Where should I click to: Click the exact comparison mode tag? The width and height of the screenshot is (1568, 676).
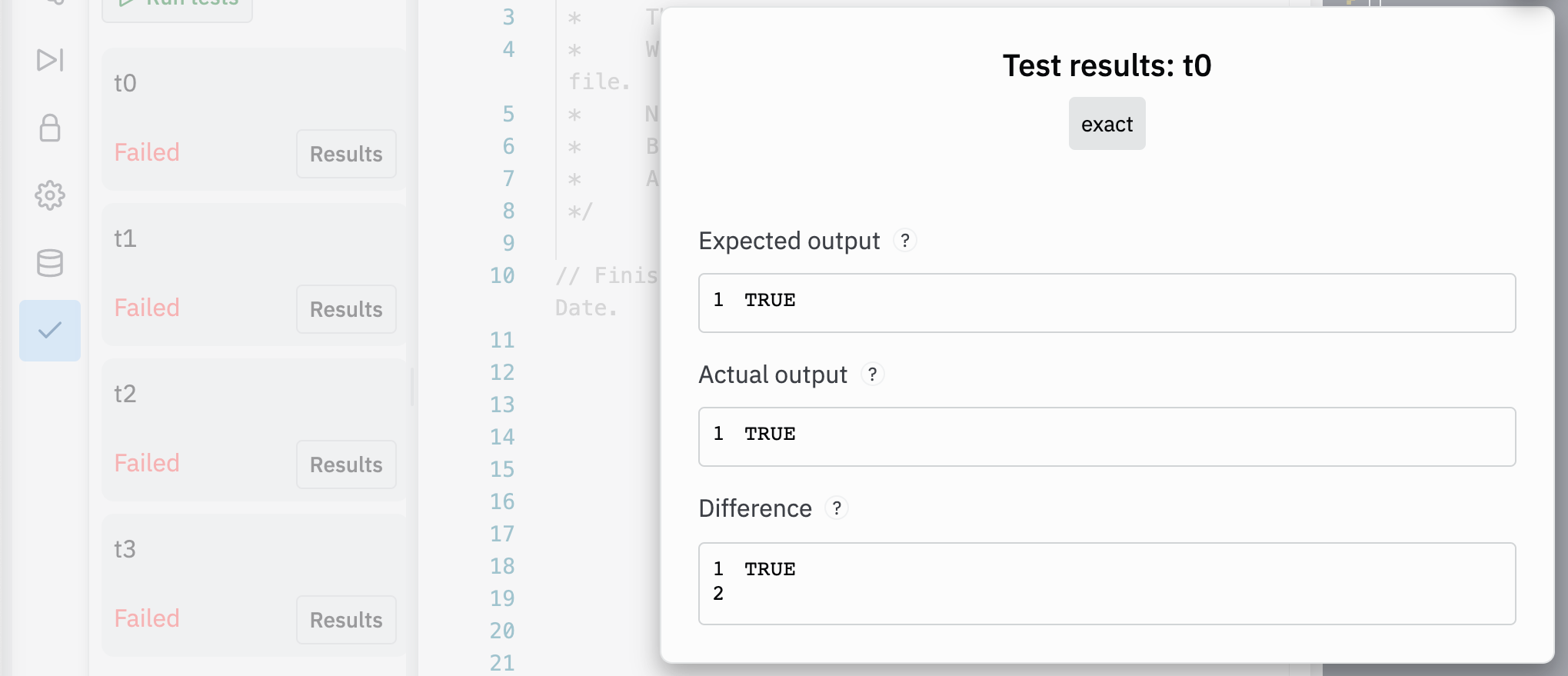(x=1107, y=124)
